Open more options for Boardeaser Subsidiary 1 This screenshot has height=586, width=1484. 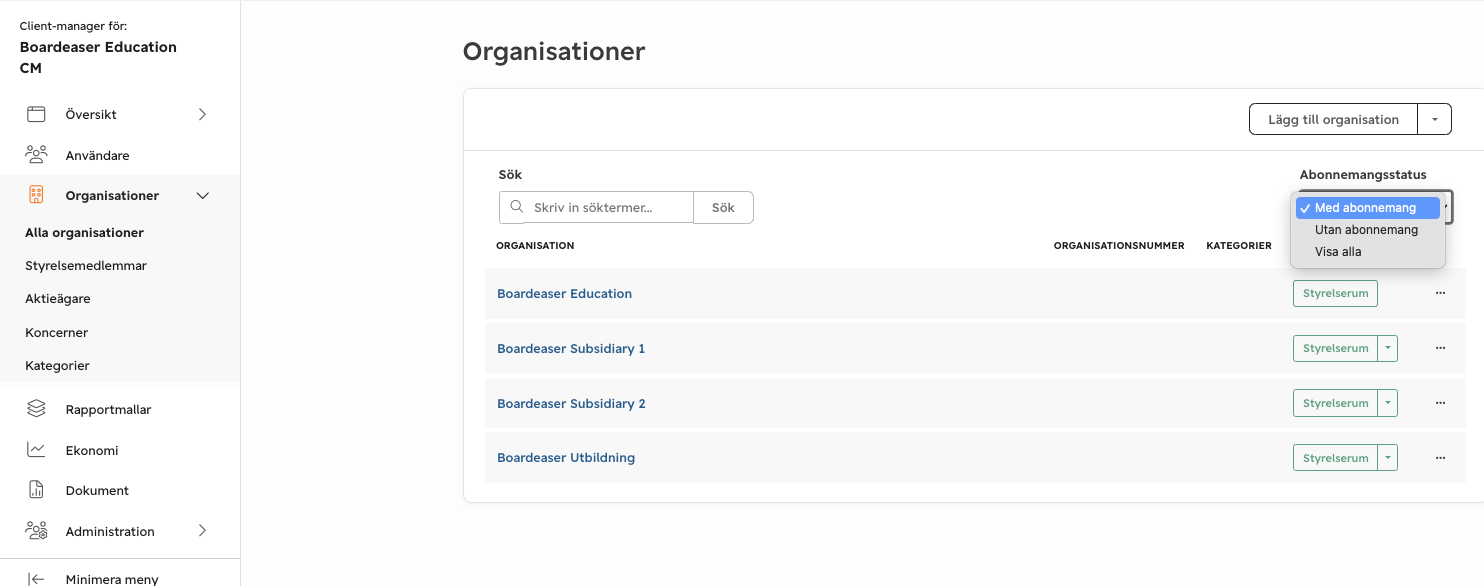(x=1441, y=348)
